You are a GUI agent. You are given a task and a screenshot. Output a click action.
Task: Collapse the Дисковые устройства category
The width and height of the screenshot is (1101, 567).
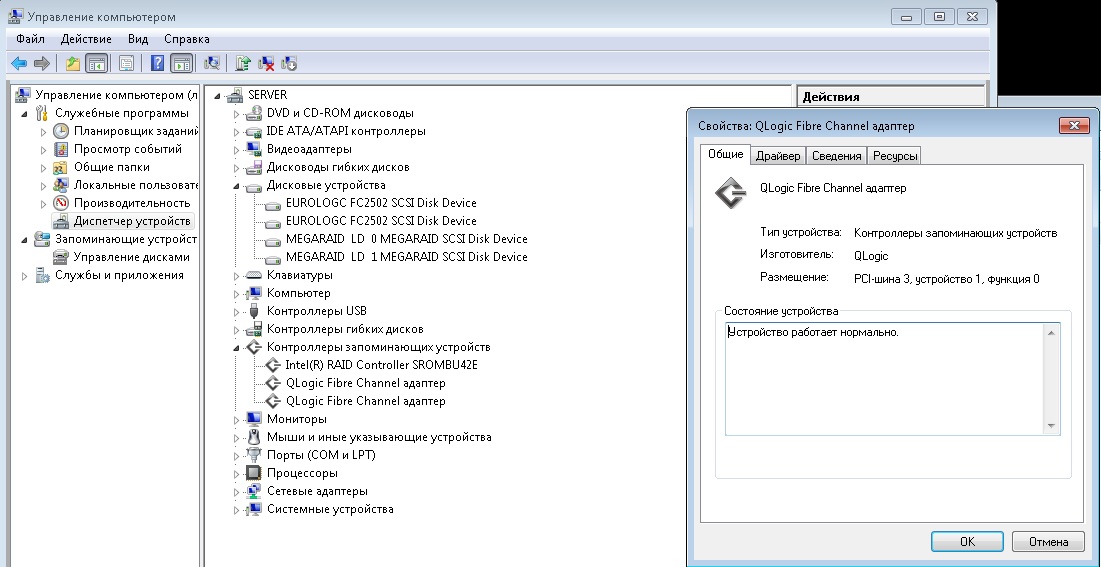[x=237, y=186]
